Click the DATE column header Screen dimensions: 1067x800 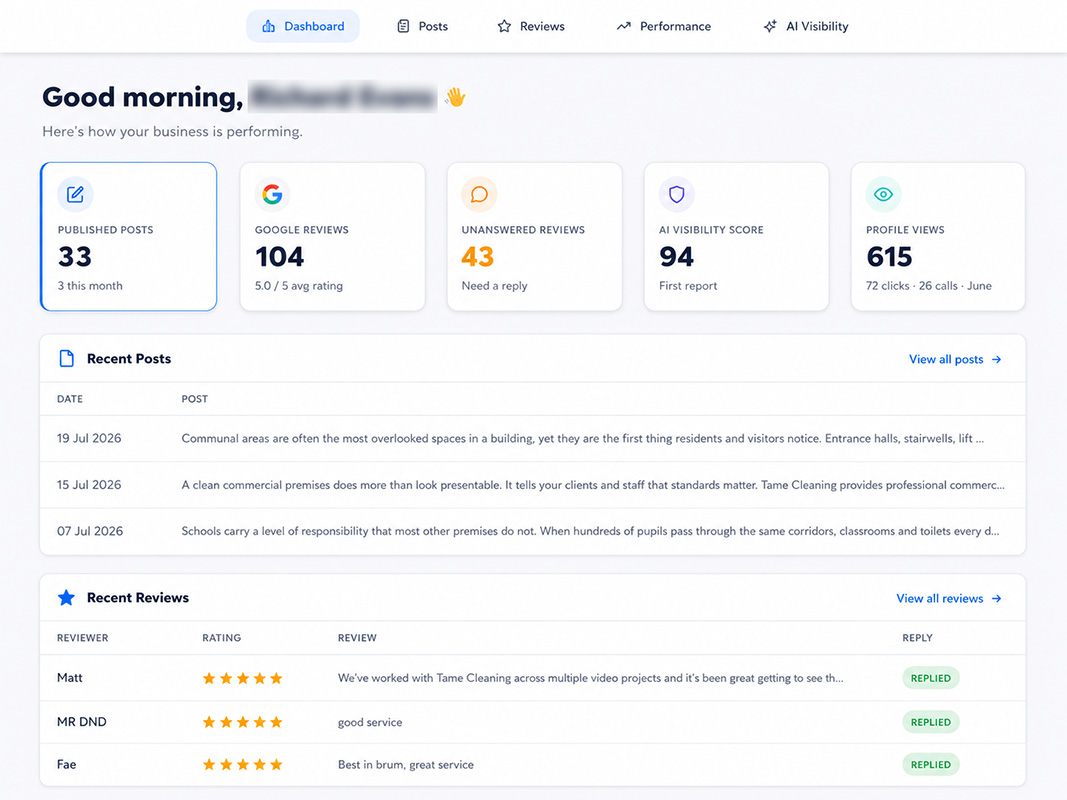(69, 399)
